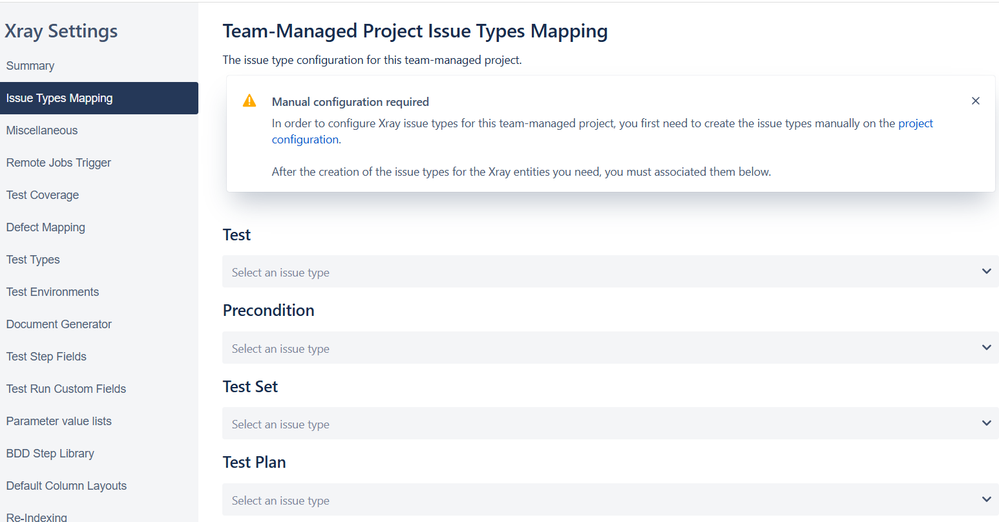Go to Summary in Xray Settings

[30, 66]
